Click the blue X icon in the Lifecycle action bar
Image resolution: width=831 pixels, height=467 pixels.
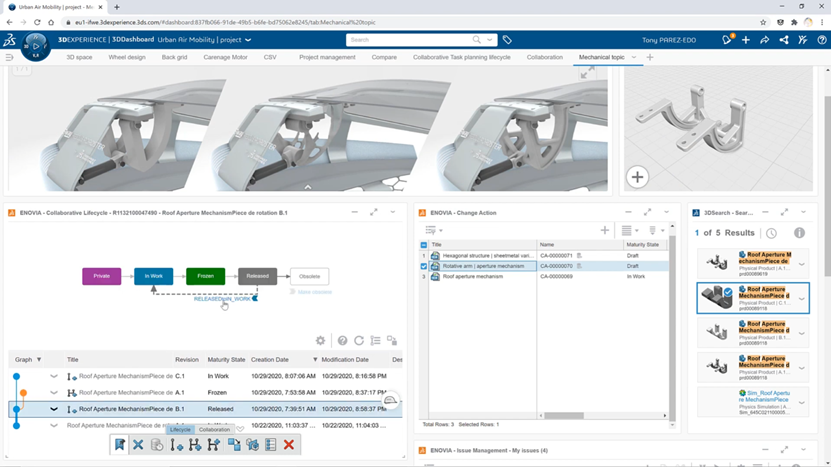click(x=138, y=445)
